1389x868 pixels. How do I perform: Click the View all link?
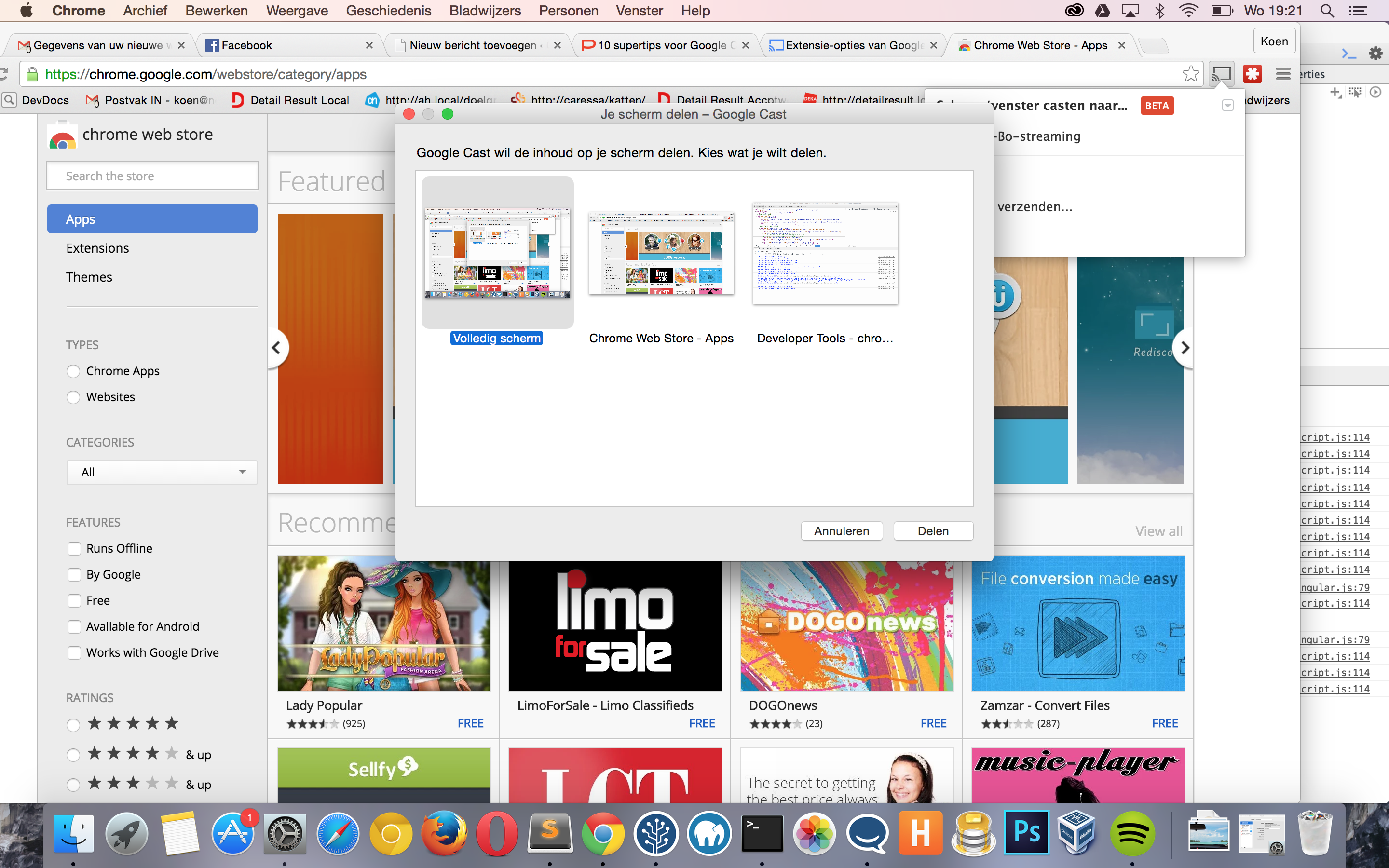click(x=1158, y=531)
